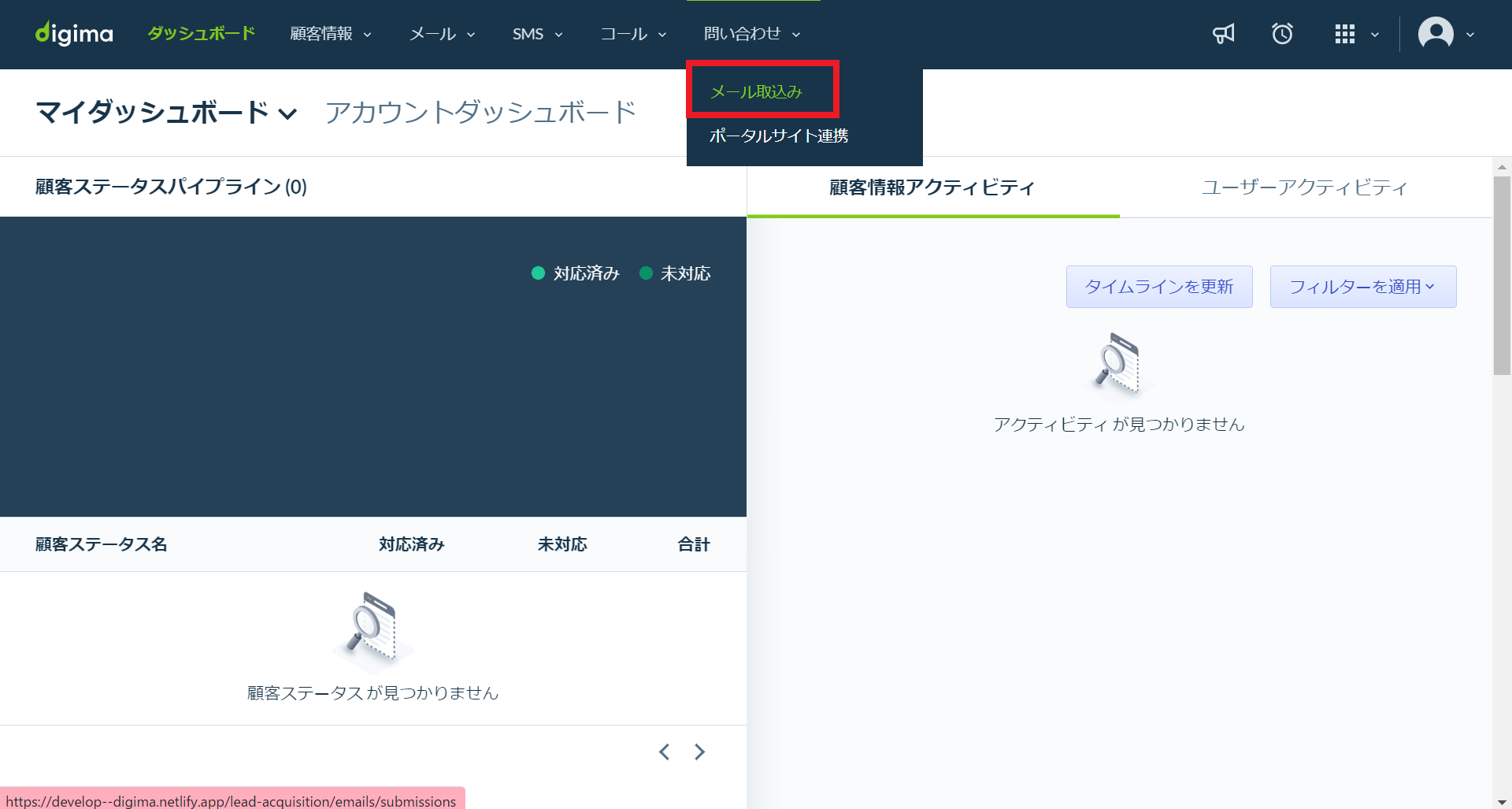Expand the メール navigation dropdown
This screenshot has width=1512, height=809.
(x=442, y=34)
